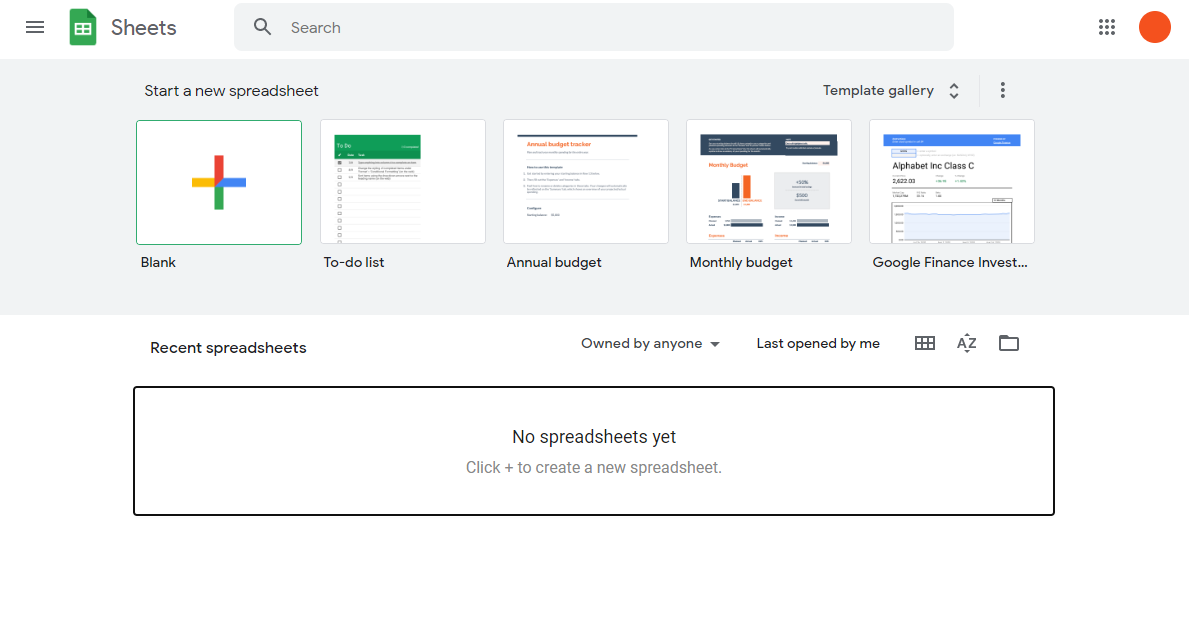
Task: Expand the Template gallery
Action: pyautogui.click(x=890, y=91)
